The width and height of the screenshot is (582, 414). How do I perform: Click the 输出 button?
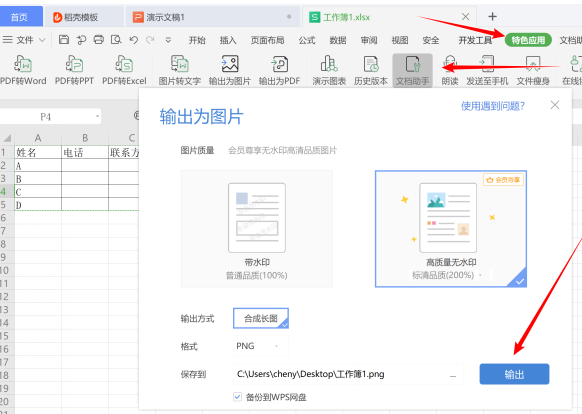pos(514,374)
